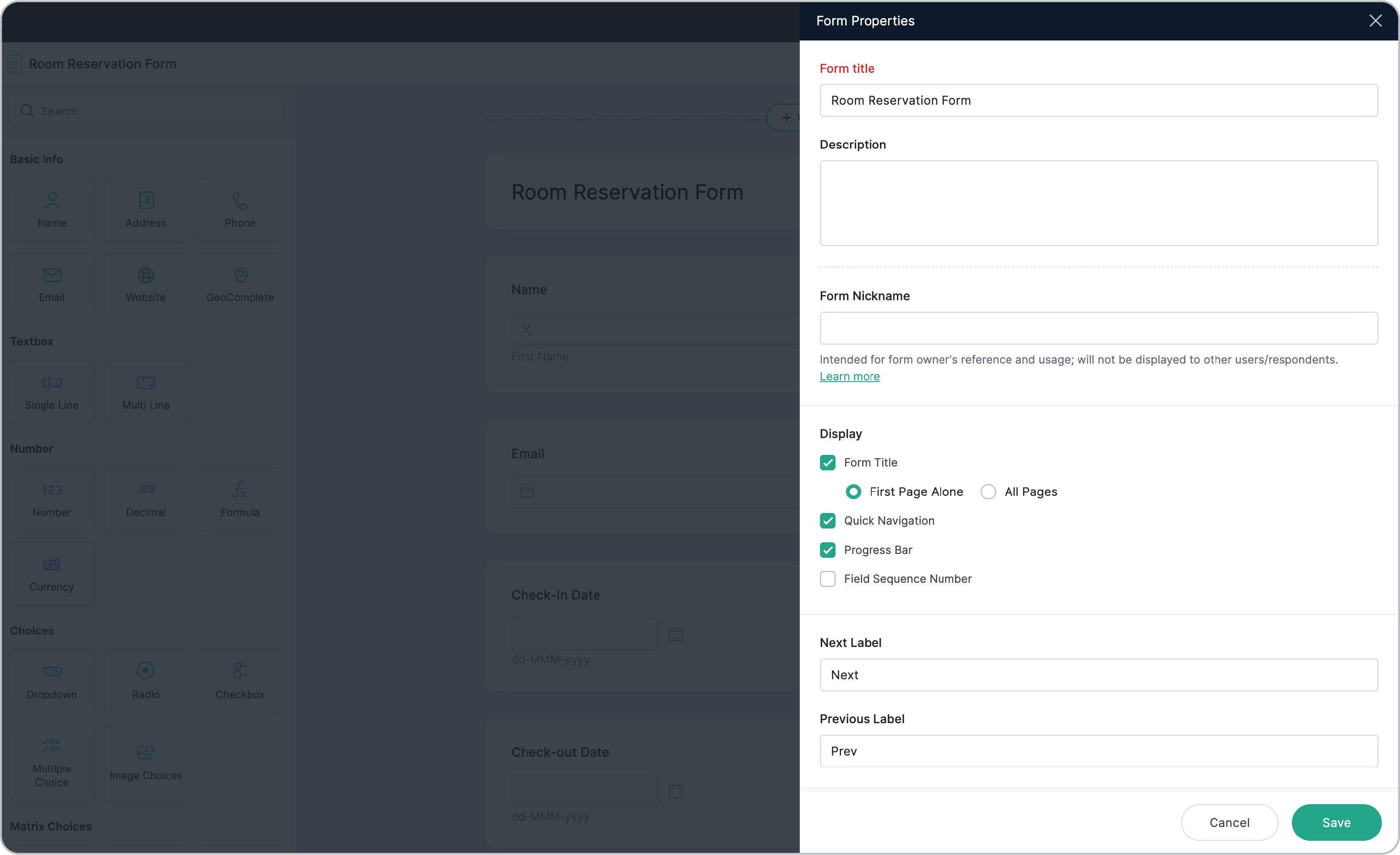The height and width of the screenshot is (855, 1400).
Task: Select the Image Choices field icon
Action: click(146, 753)
